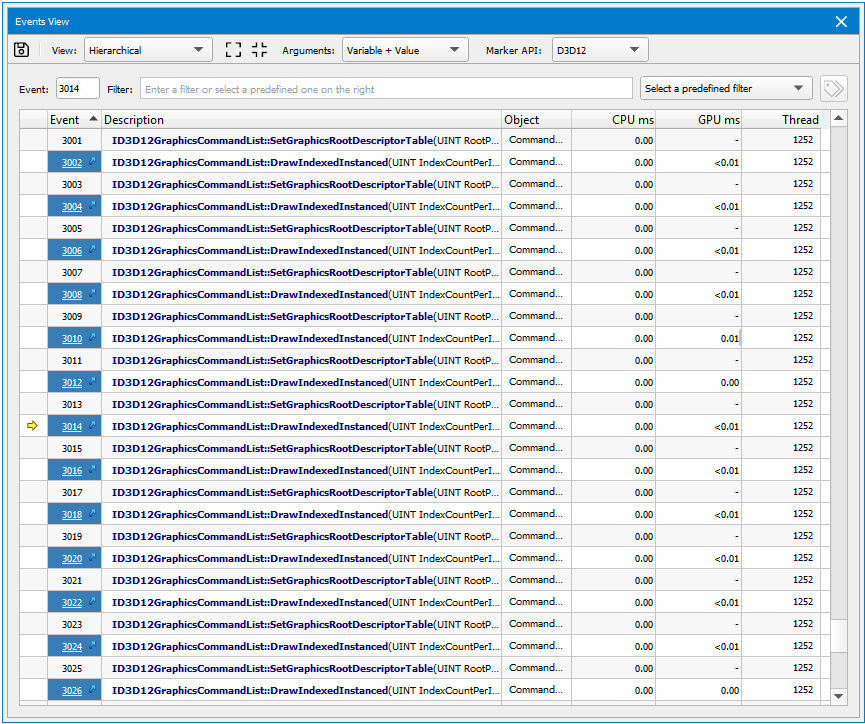865x724 pixels.
Task: Focus the Filter text field
Action: tap(385, 89)
